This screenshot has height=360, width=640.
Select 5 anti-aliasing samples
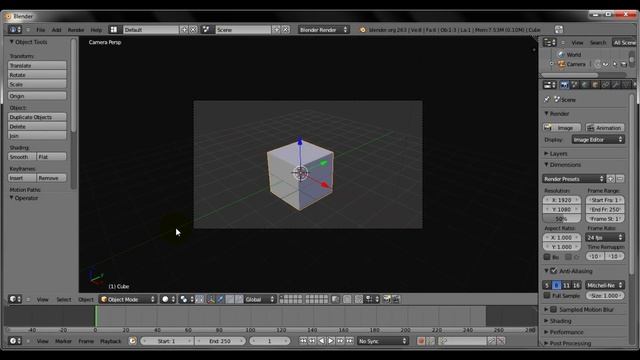coord(547,285)
